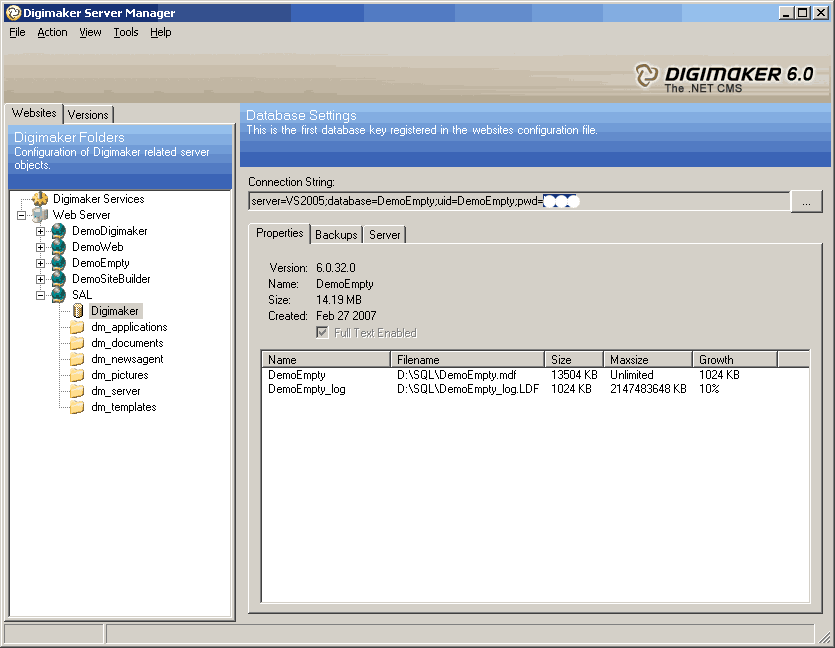Click the dm_documents folder icon
This screenshot has height=648, width=835.
pyautogui.click(x=77, y=343)
